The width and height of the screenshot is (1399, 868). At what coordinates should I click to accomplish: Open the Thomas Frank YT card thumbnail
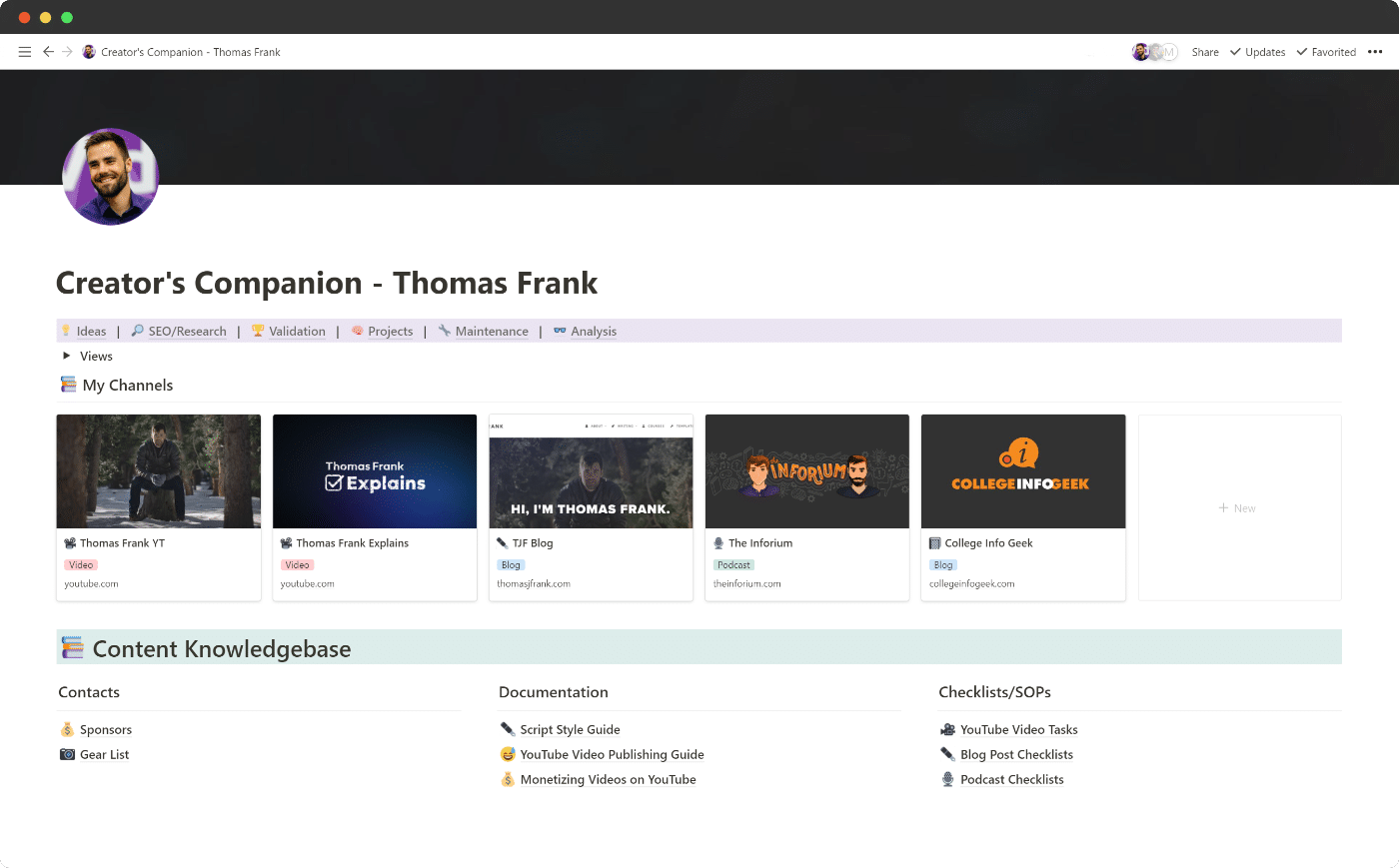[x=159, y=471]
